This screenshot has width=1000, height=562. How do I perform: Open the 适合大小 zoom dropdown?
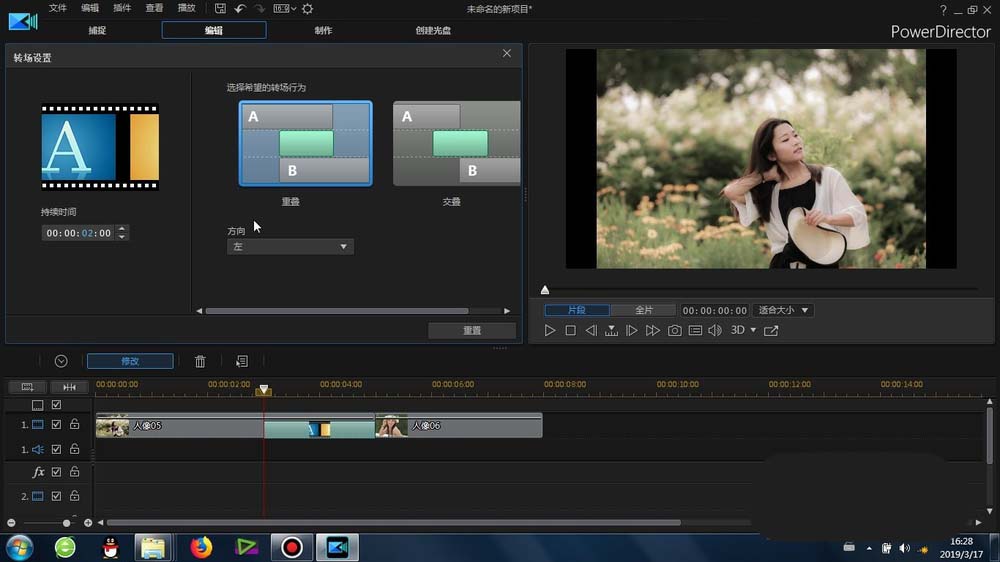tap(783, 310)
